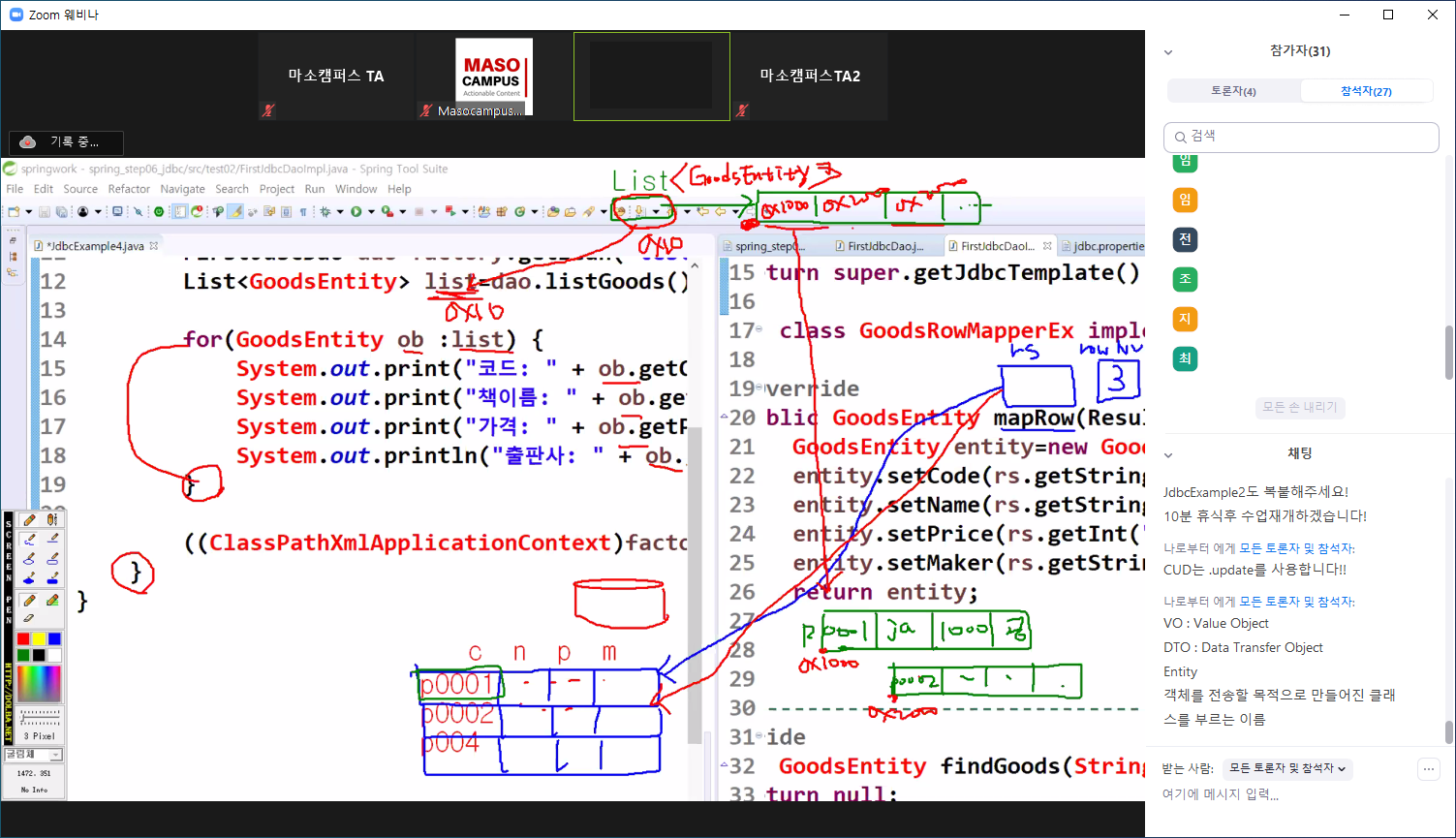The height and width of the screenshot is (838, 1456).
Task: Choose the eraser in Screen Pen palette
Action: click(x=29, y=617)
